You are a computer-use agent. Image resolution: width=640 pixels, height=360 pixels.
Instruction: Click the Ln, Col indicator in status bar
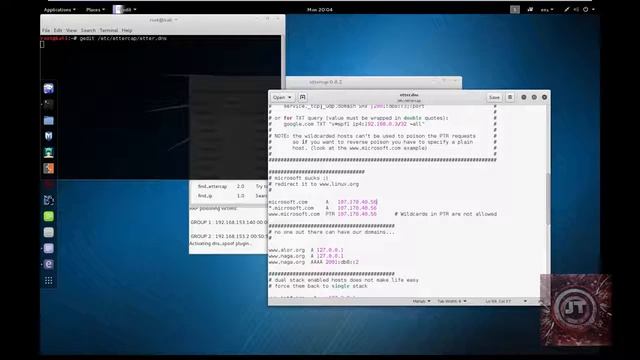pyautogui.click(x=498, y=301)
